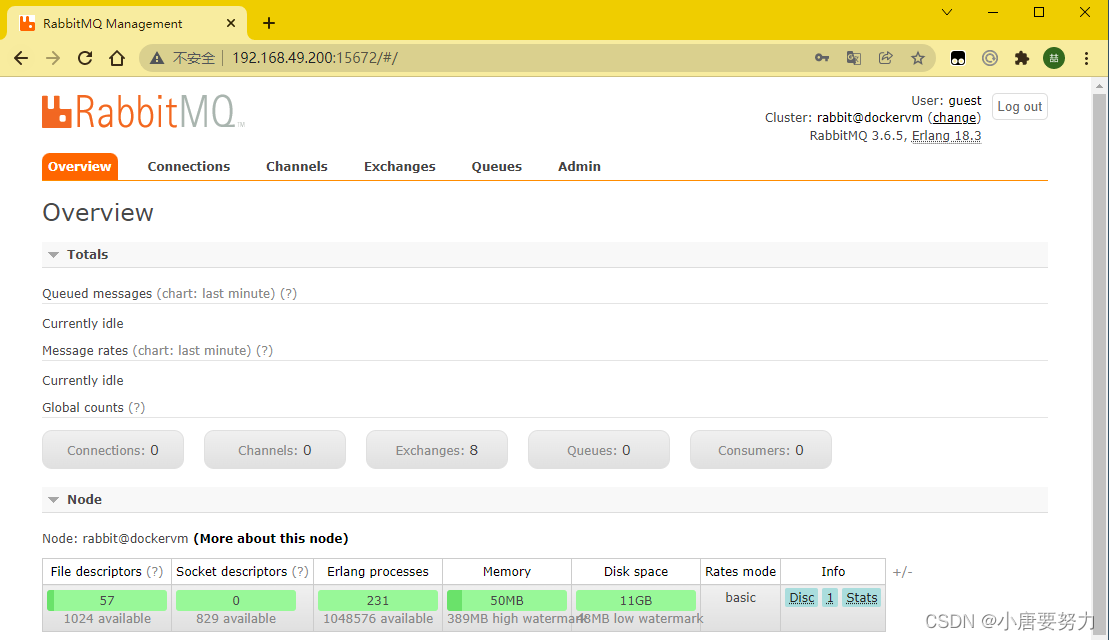The image size is (1109, 640).
Task: Open the Channels tab
Action: (x=296, y=166)
